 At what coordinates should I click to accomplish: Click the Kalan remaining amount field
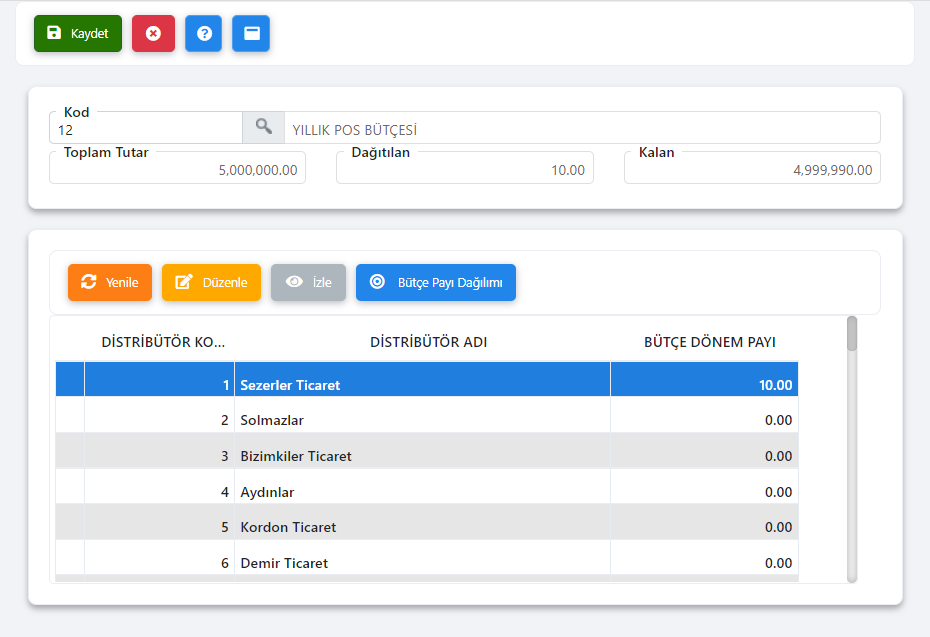click(x=752, y=169)
